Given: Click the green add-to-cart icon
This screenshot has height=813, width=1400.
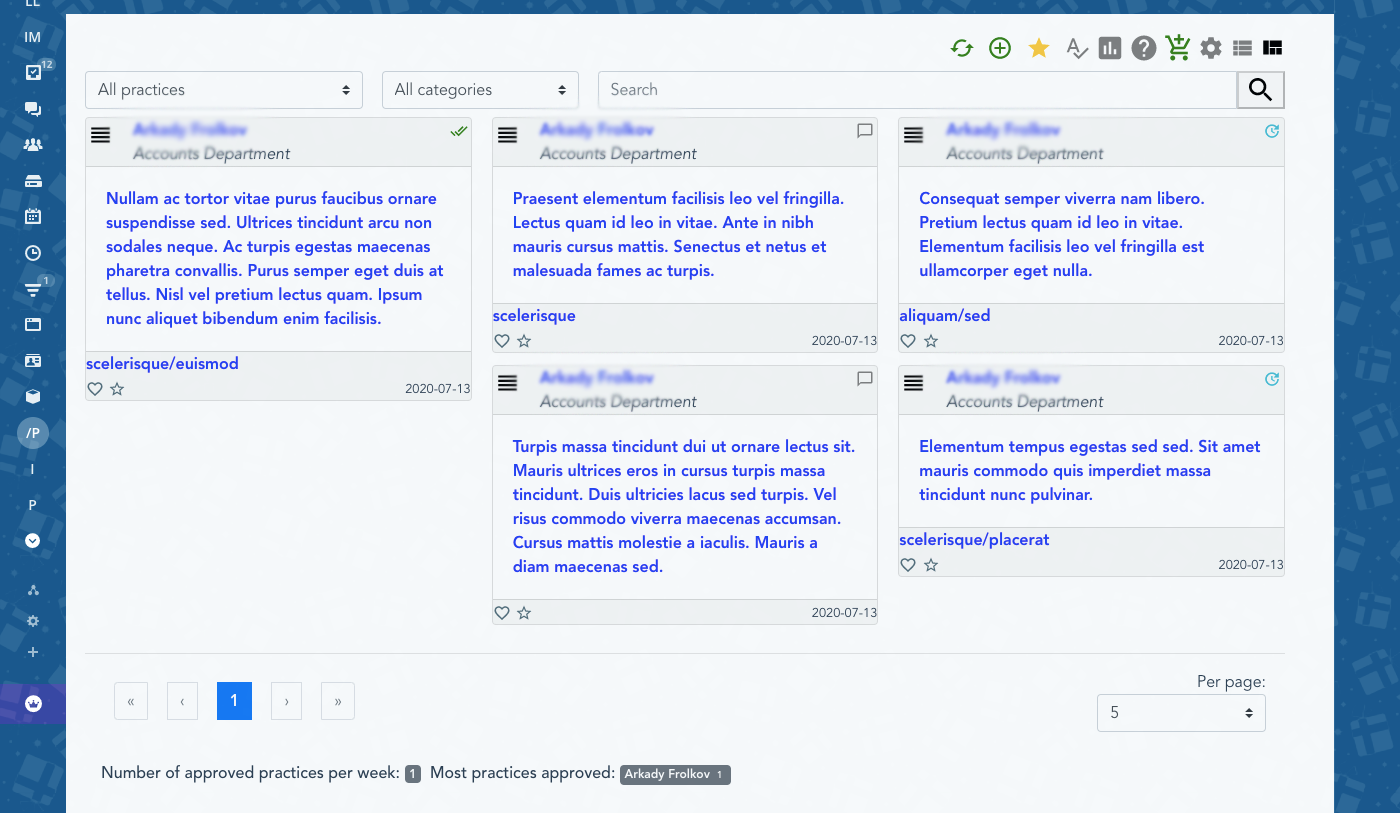Looking at the screenshot, I should (x=1178, y=48).
